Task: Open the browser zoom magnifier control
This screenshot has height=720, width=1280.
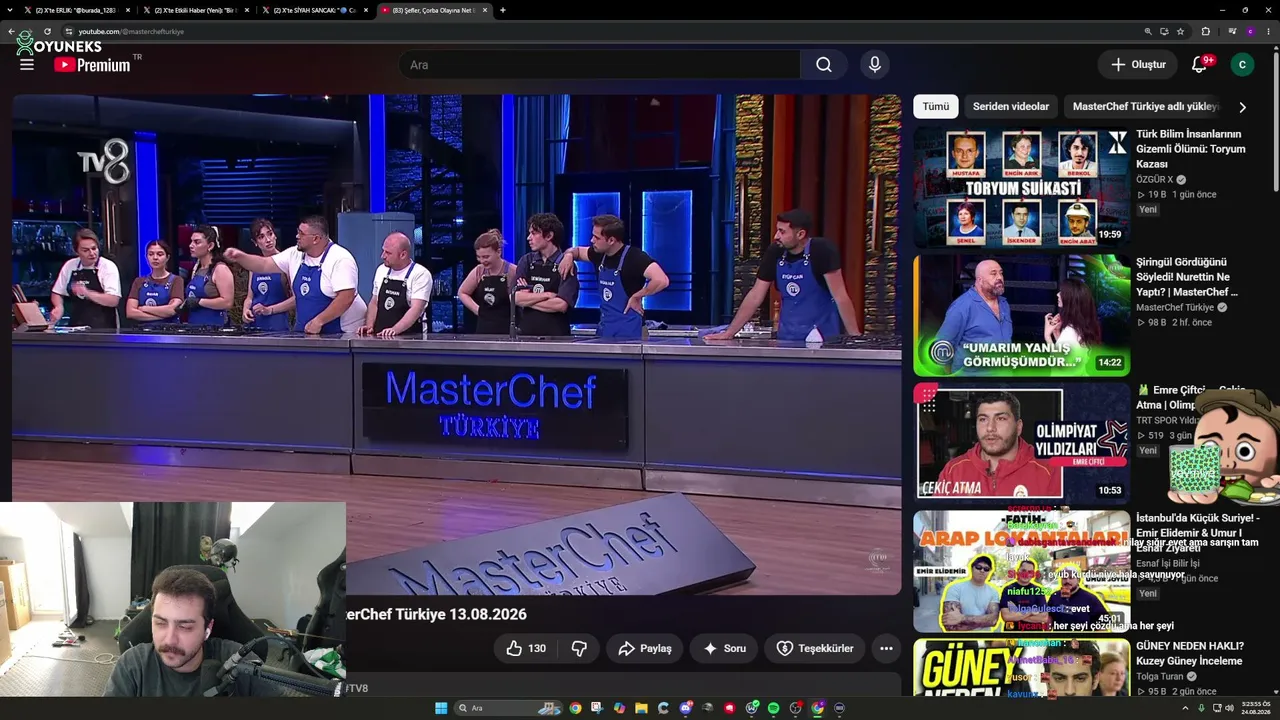Action: click(x=1148, y=31)
